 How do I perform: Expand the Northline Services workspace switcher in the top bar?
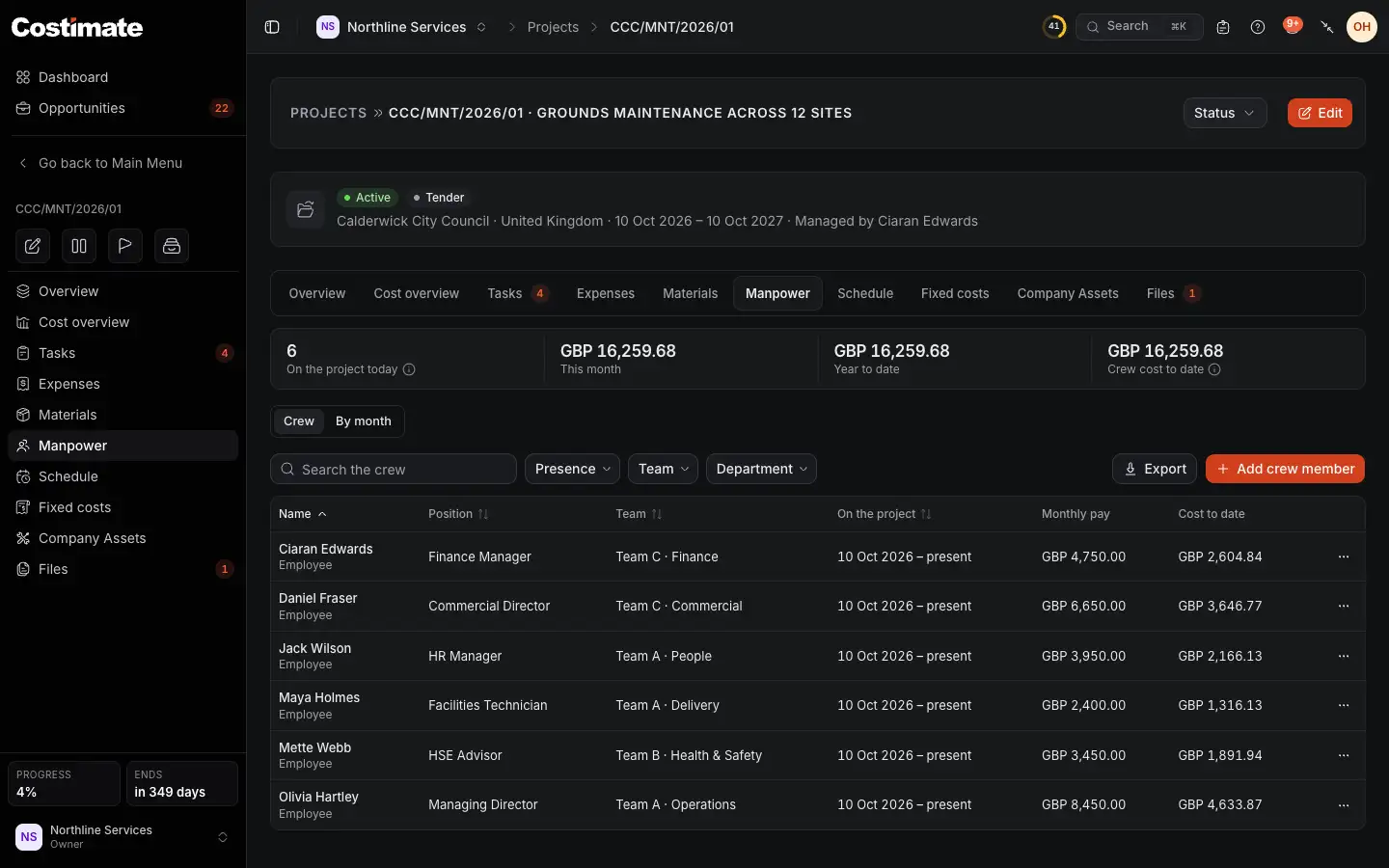click(x=402, y=27)
